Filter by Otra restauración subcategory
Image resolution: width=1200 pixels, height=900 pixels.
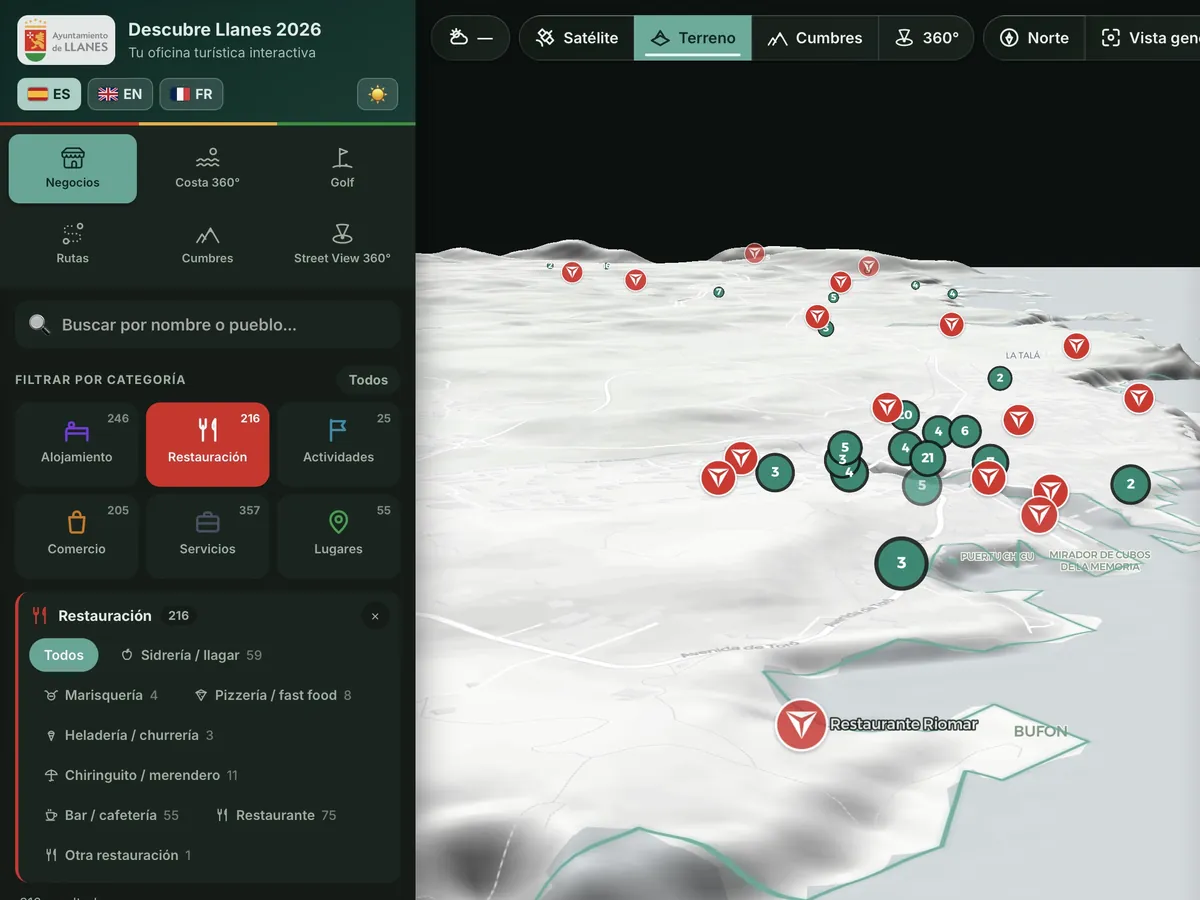(x=118, y=855)
